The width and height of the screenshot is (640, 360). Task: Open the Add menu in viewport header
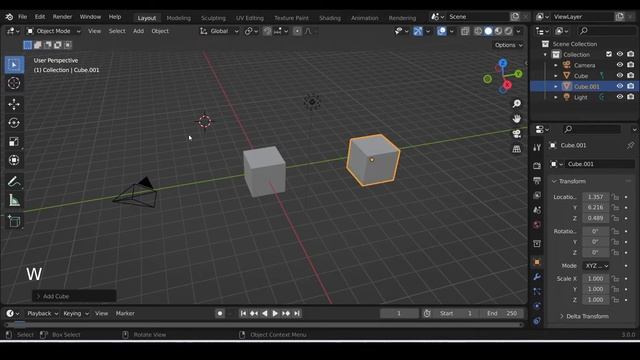tap(138, 31)
